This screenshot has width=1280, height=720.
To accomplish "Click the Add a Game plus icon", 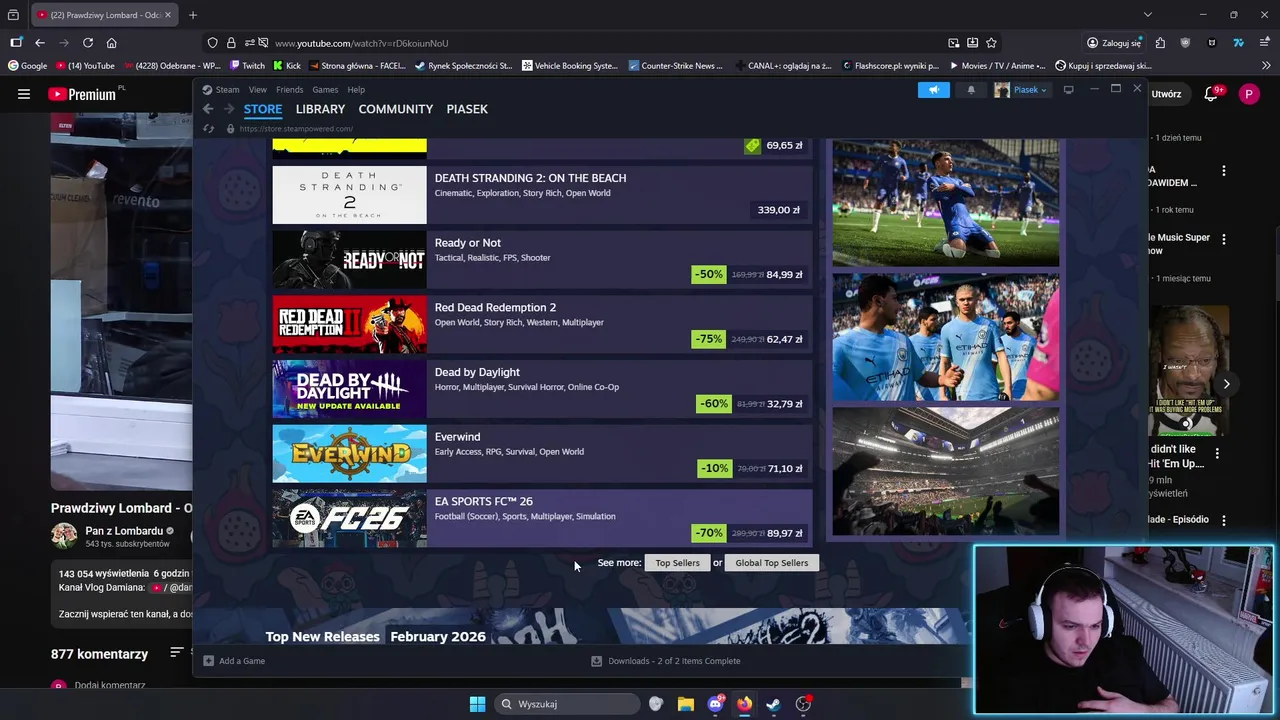I will click(x=208, y=661).
